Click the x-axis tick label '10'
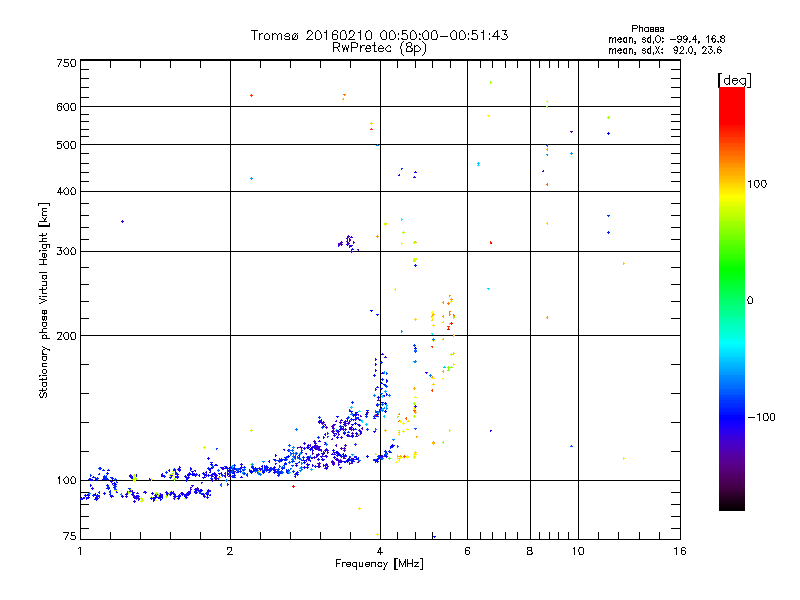Image resolution: width=800 pixels, height=600 pixels. point(578,551)
